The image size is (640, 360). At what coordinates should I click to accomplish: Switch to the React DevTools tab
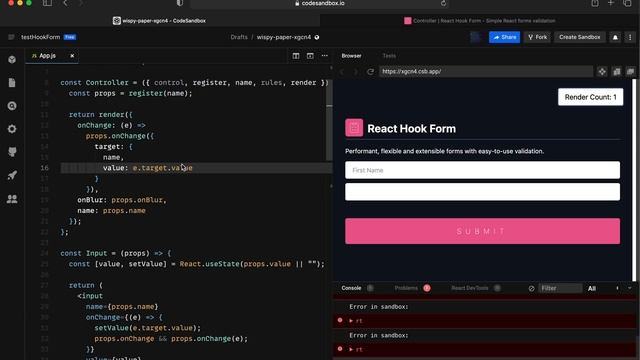point(470,288)
